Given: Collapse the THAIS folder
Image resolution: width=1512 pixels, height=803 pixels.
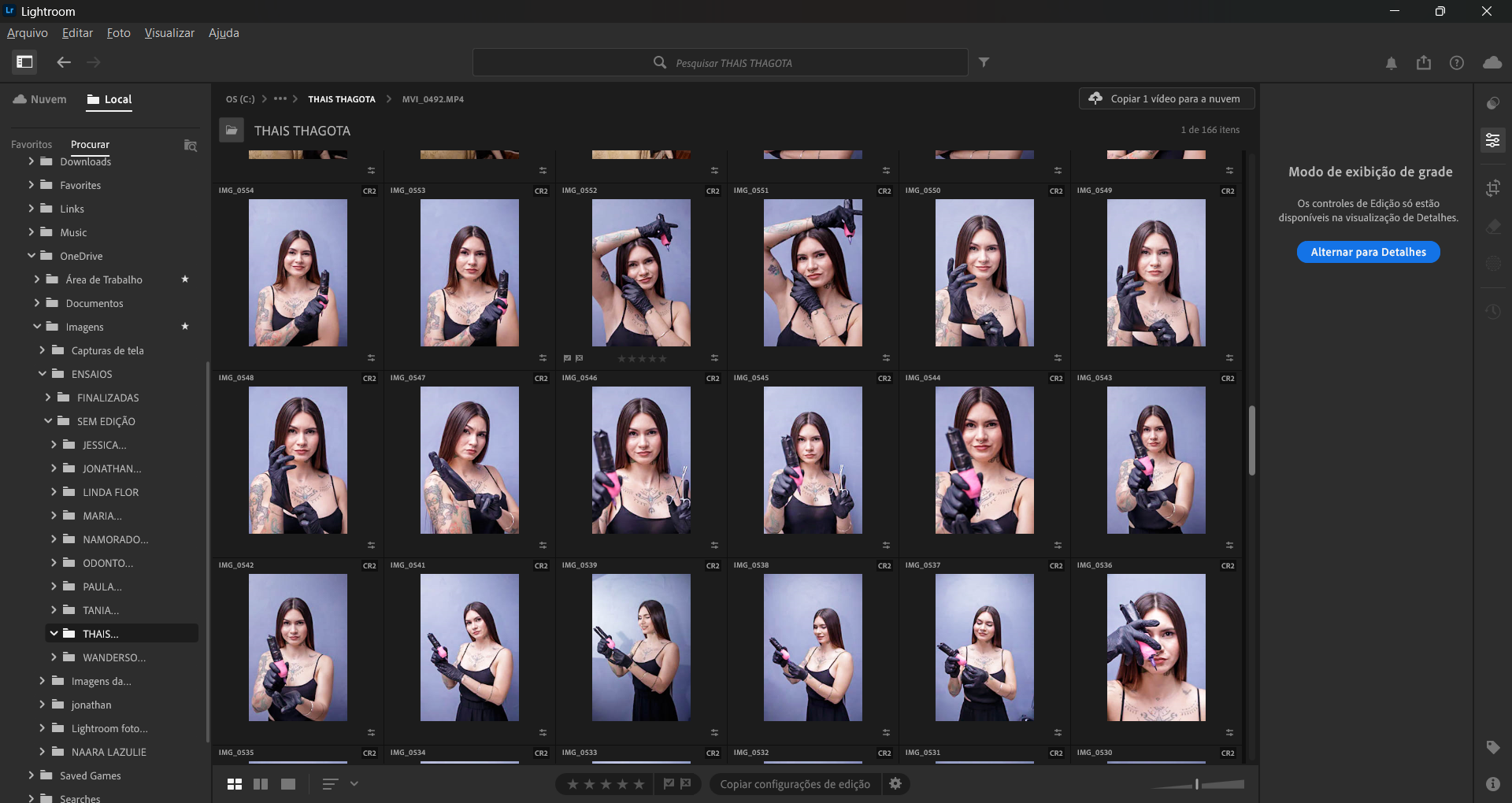Looking at the screenshot, I should click(x=54, y=634).
